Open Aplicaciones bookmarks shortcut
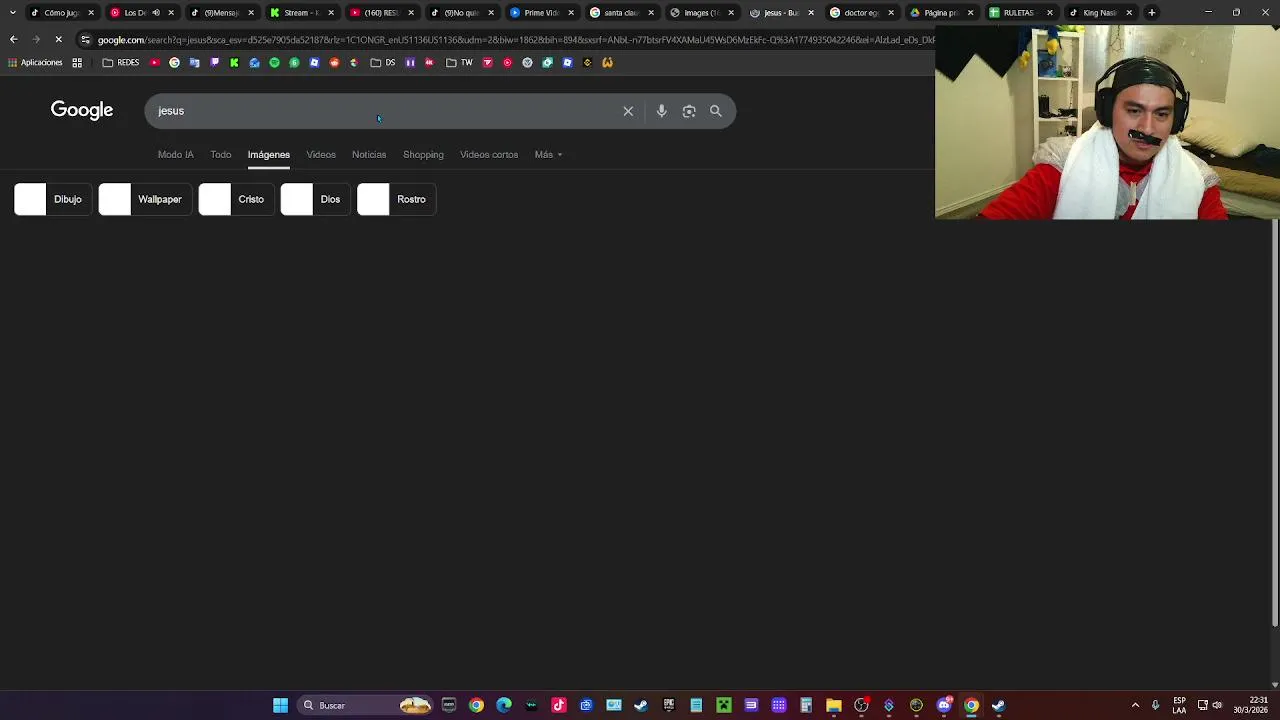The image size is (1280, 720). coord(35,62)
